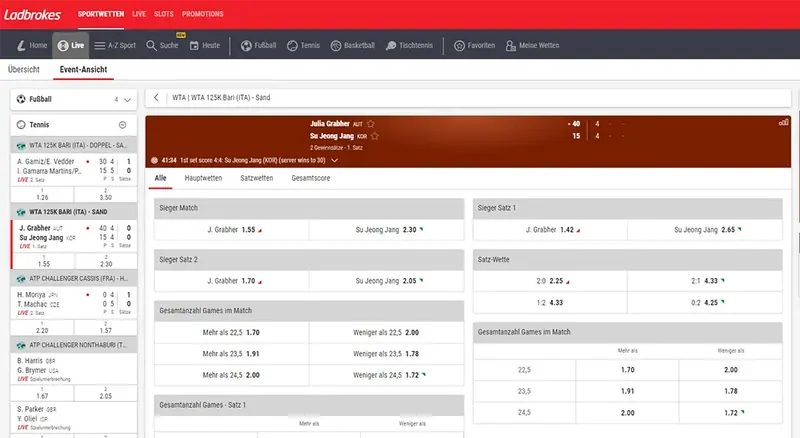Open Favoriten star icon
This screenshot has width=800, height=438.
(459, 45)
